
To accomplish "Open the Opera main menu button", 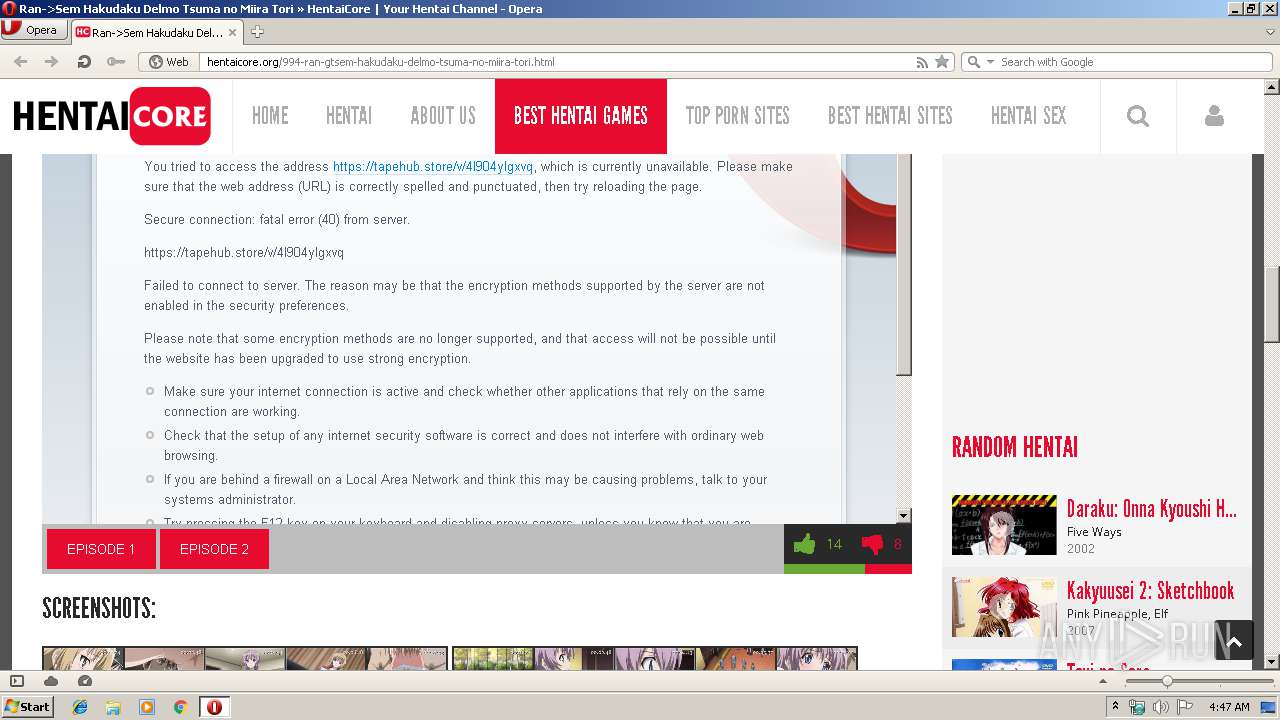I will coord(34,30).
